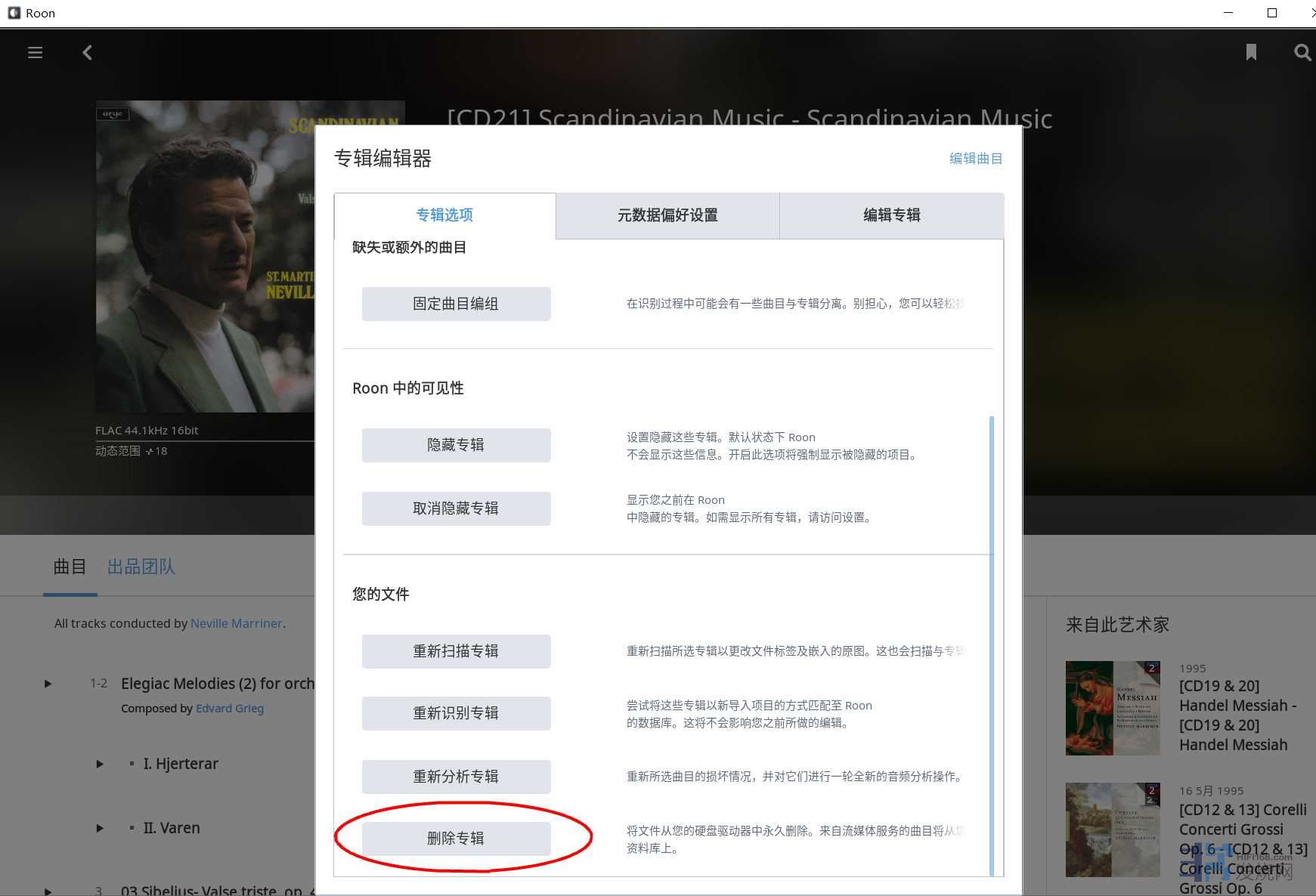The width and height of the screenshot is (1316, 896).
Task: Switch to the 编辑专辑 tab
Action: [x=891, y=215]
